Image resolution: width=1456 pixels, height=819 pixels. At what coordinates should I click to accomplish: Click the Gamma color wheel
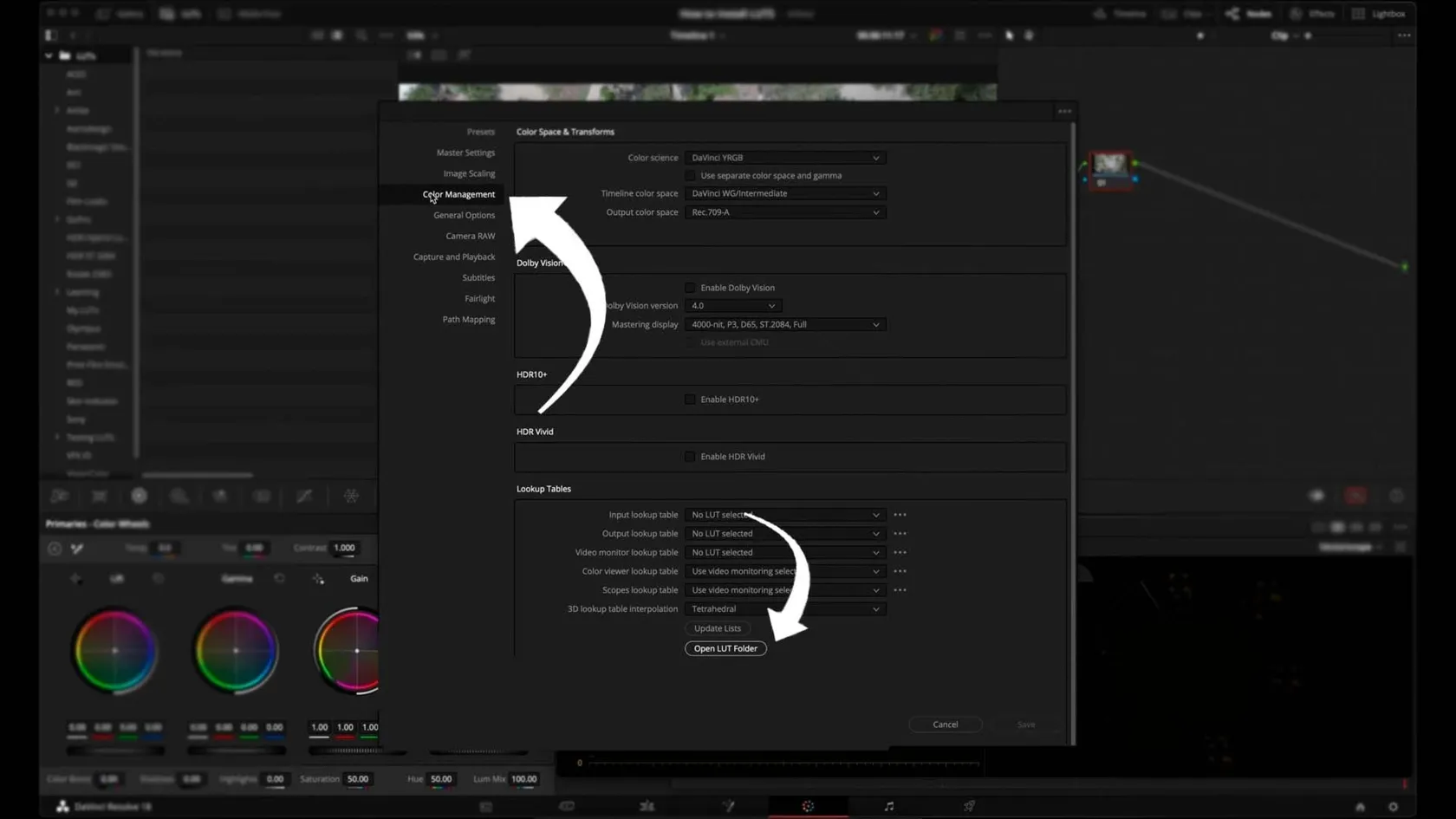(236, 651)
